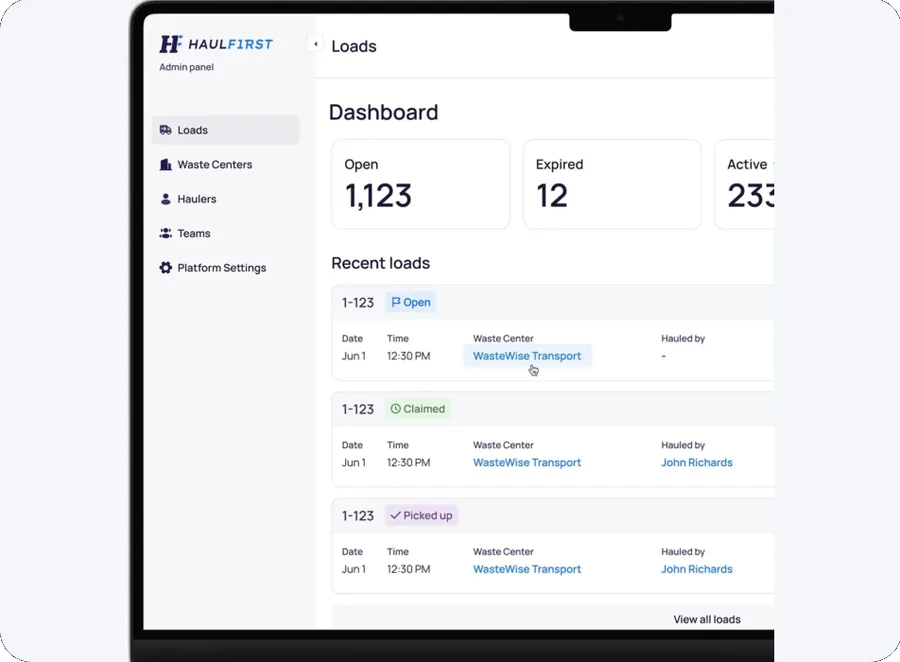This screenshot has width=900, height=662.
Task: Click the person icon for Haulers
Action: click(x=165, y=199)
